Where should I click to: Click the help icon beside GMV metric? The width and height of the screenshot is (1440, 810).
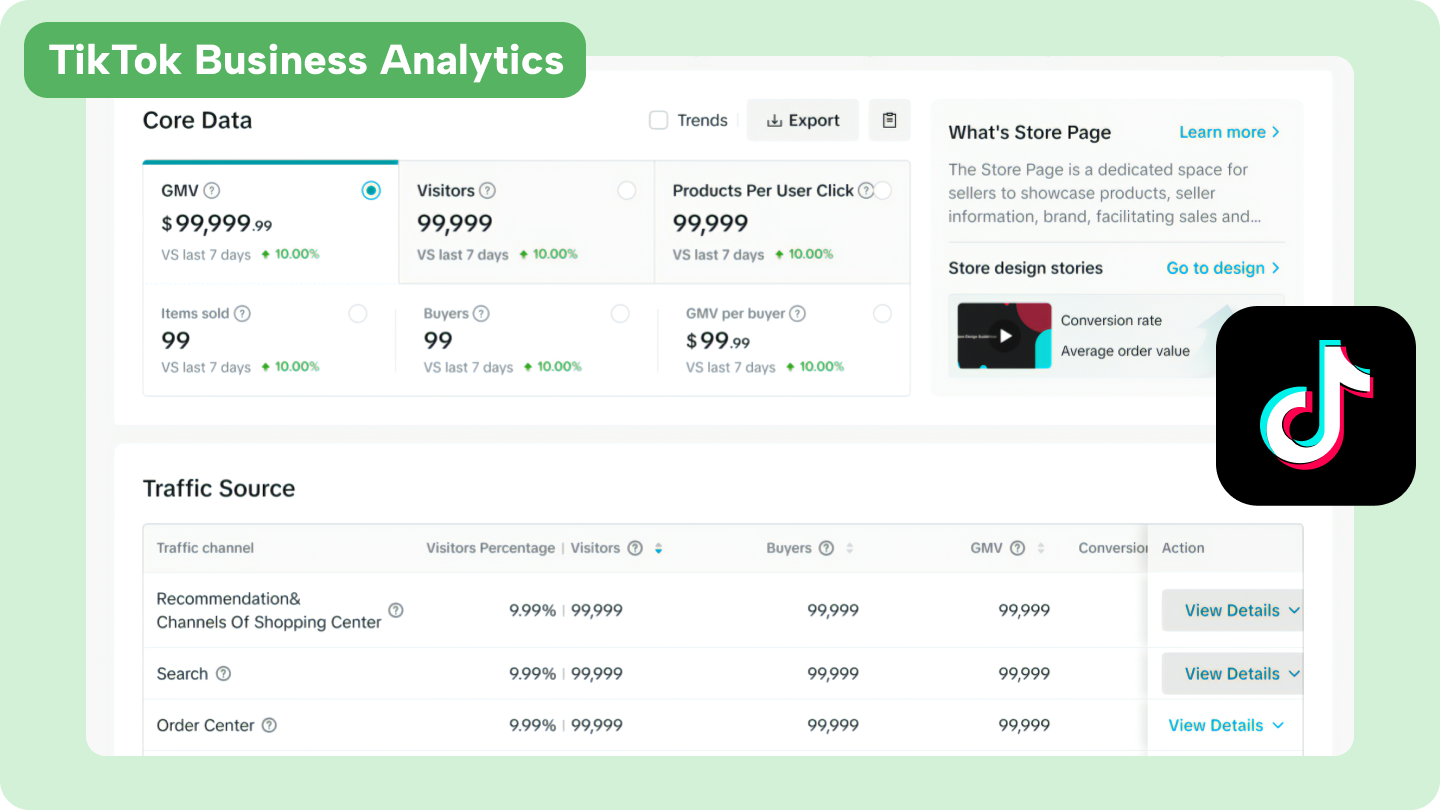[x=209, y=190]
